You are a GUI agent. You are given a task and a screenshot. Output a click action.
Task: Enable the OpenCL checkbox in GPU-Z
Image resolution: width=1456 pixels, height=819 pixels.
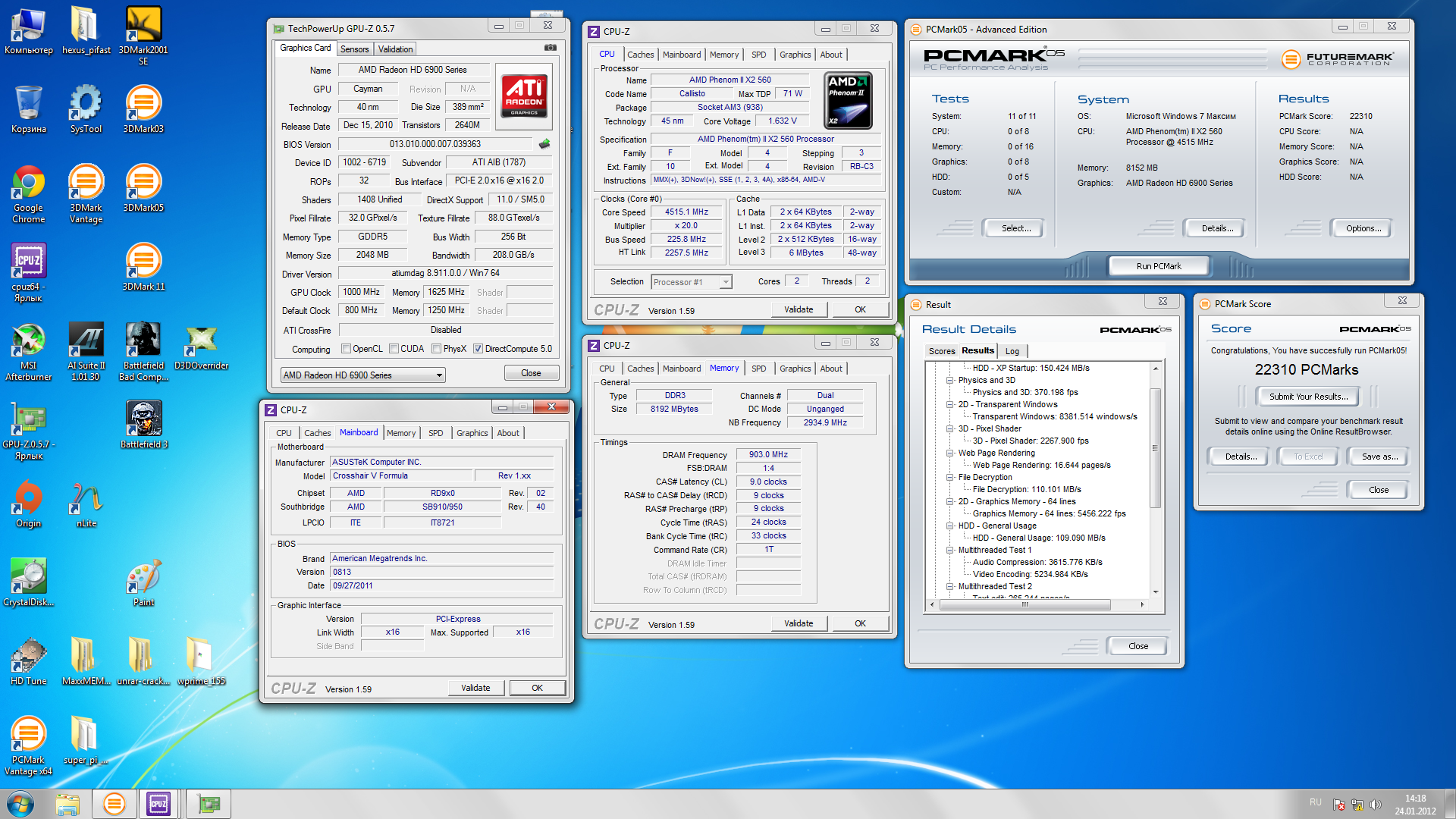tap(346, 349)
